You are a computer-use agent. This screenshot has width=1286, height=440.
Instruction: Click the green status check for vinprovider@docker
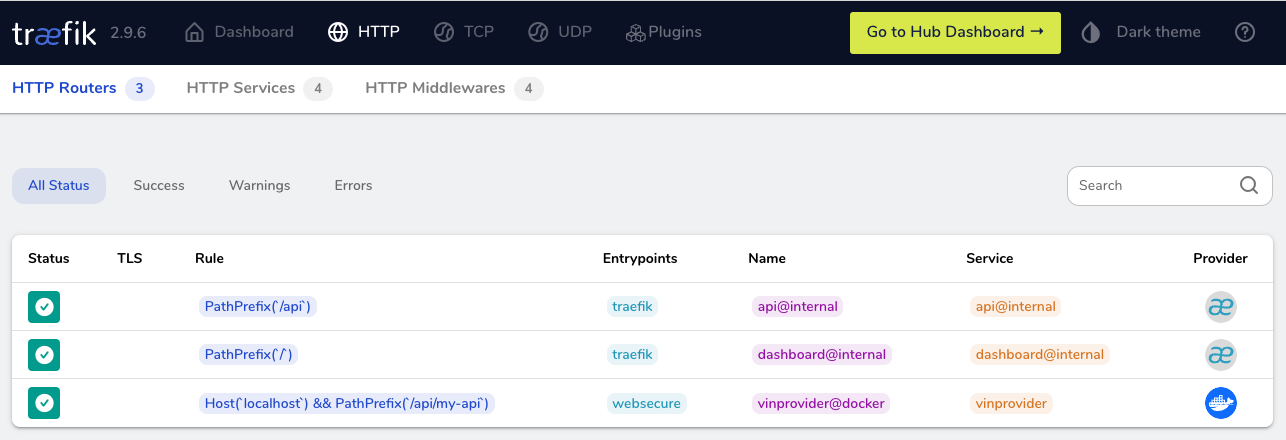pos(44,403)
